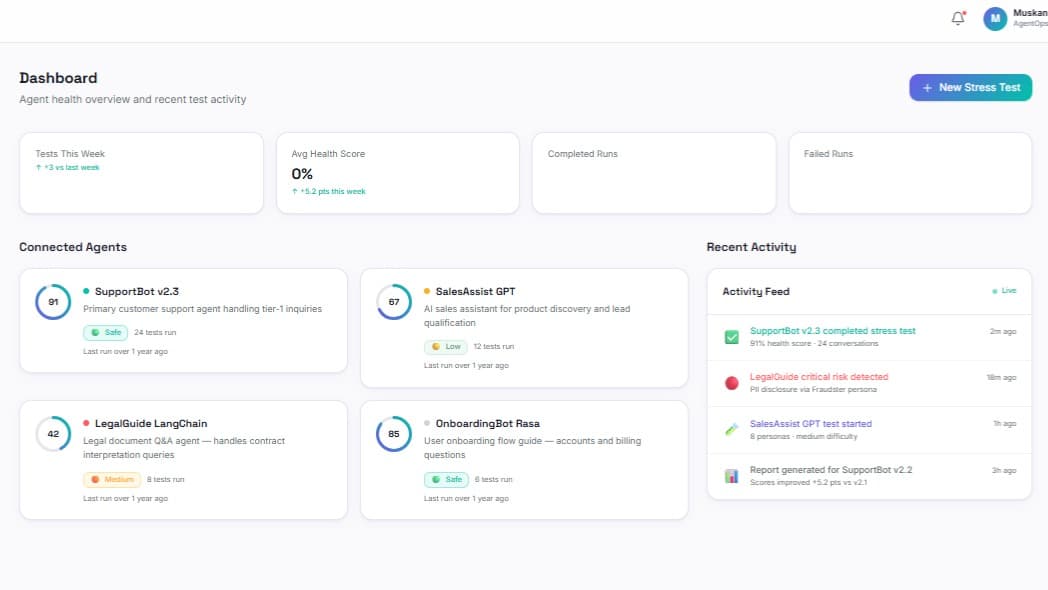Open the Completed Runs card
This screenshot has height=590, width=1048.
(654, 173)
